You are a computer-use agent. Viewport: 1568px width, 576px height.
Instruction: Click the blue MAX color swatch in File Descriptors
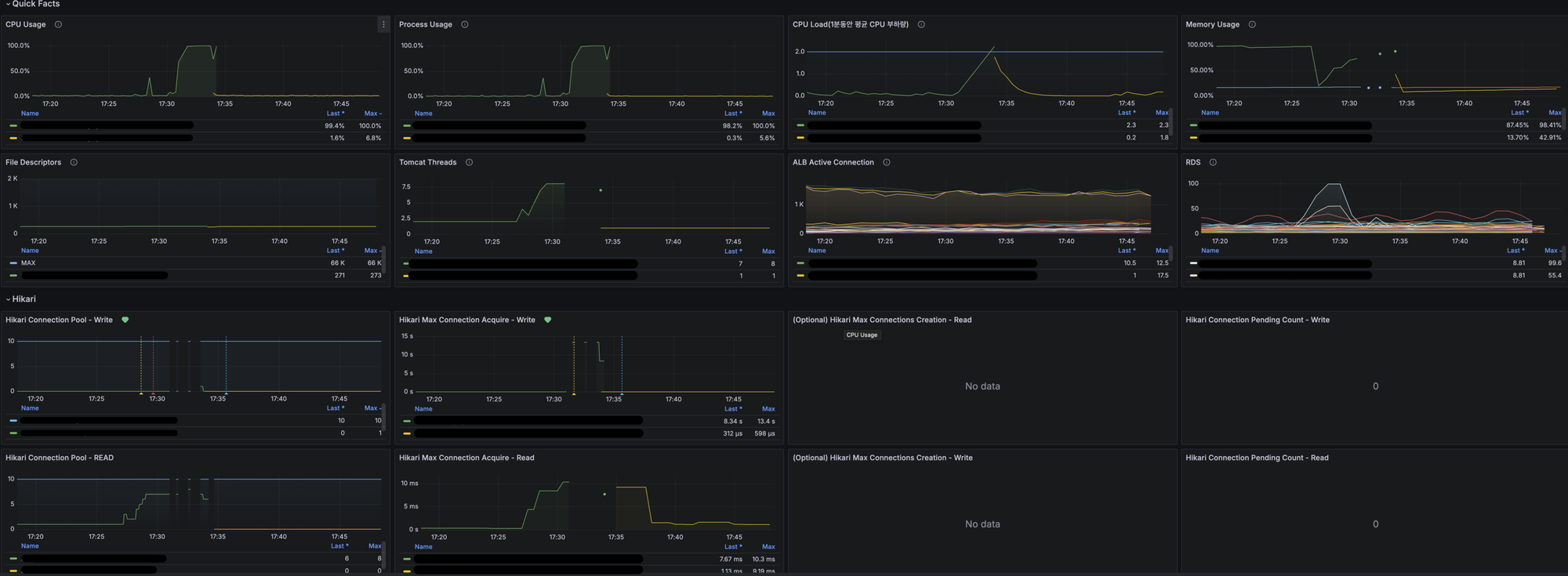(13, 263)
